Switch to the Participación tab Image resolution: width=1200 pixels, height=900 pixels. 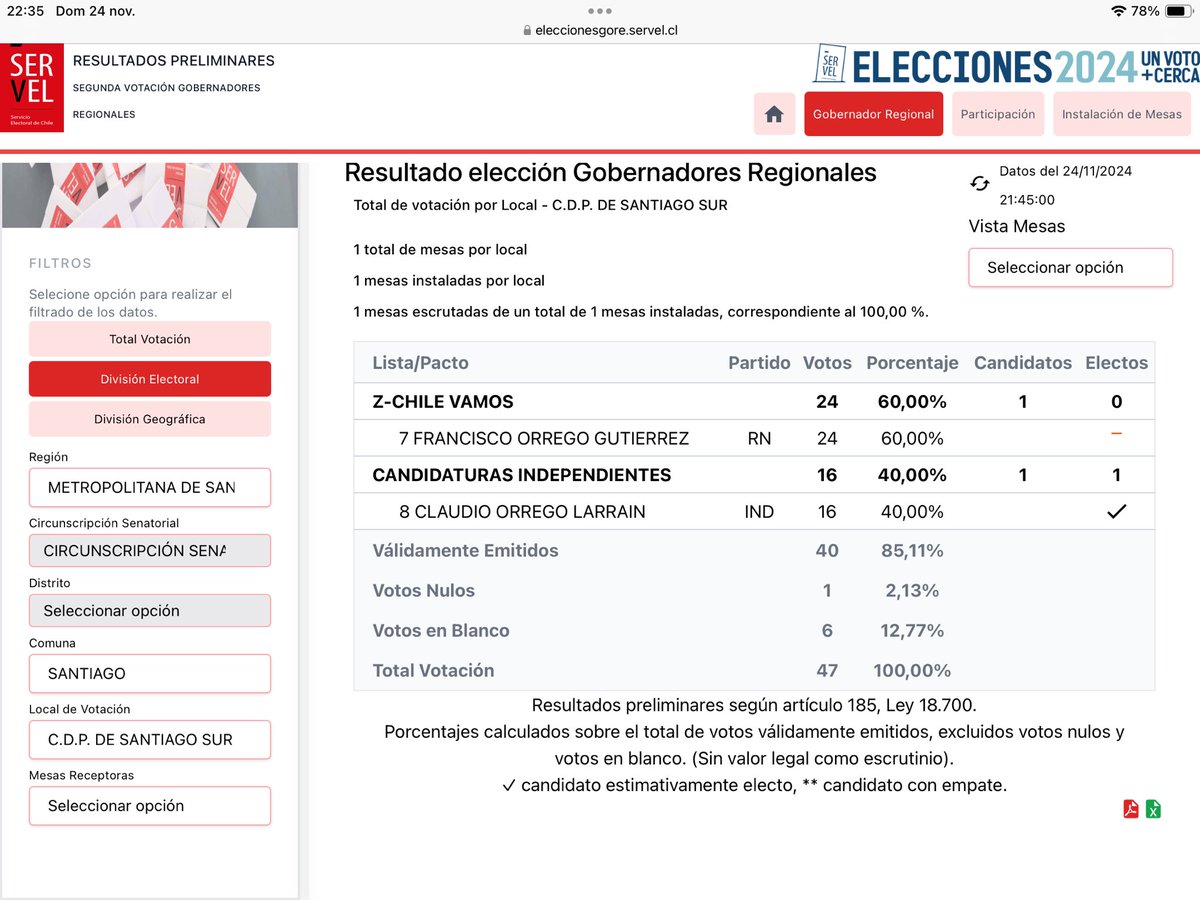(x=998, y=114)
